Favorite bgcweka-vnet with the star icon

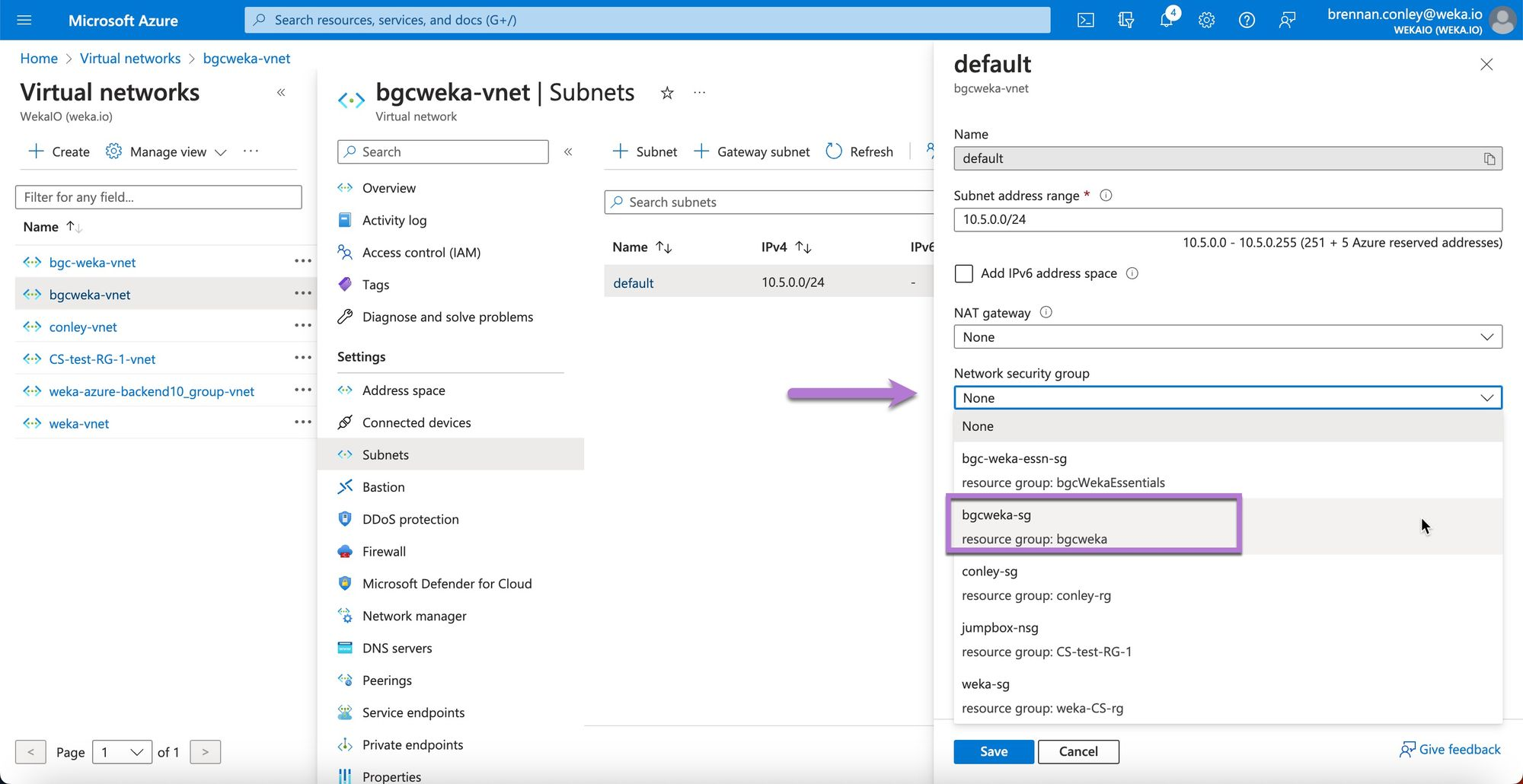pos(667,93)
